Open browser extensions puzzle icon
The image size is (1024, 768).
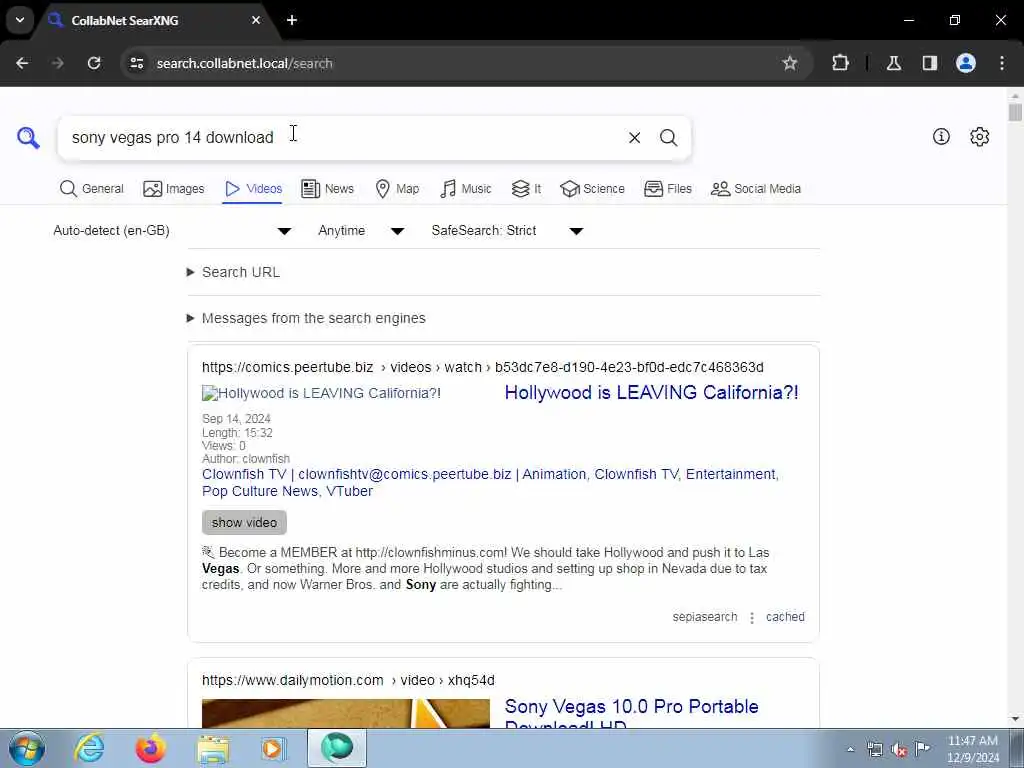(x=840, y=63)
